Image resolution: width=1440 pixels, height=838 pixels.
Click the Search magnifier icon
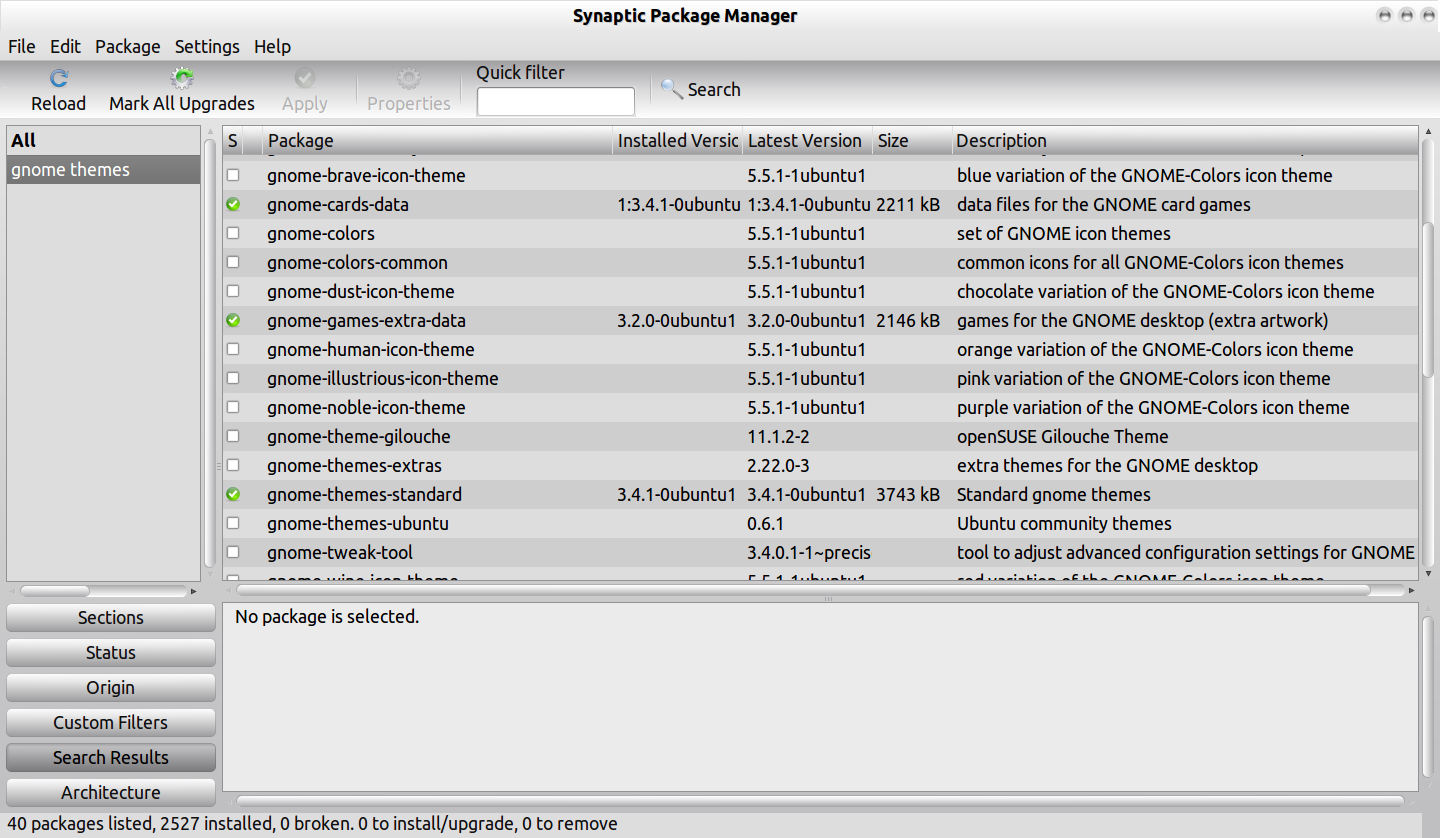[x=672, y=89]
